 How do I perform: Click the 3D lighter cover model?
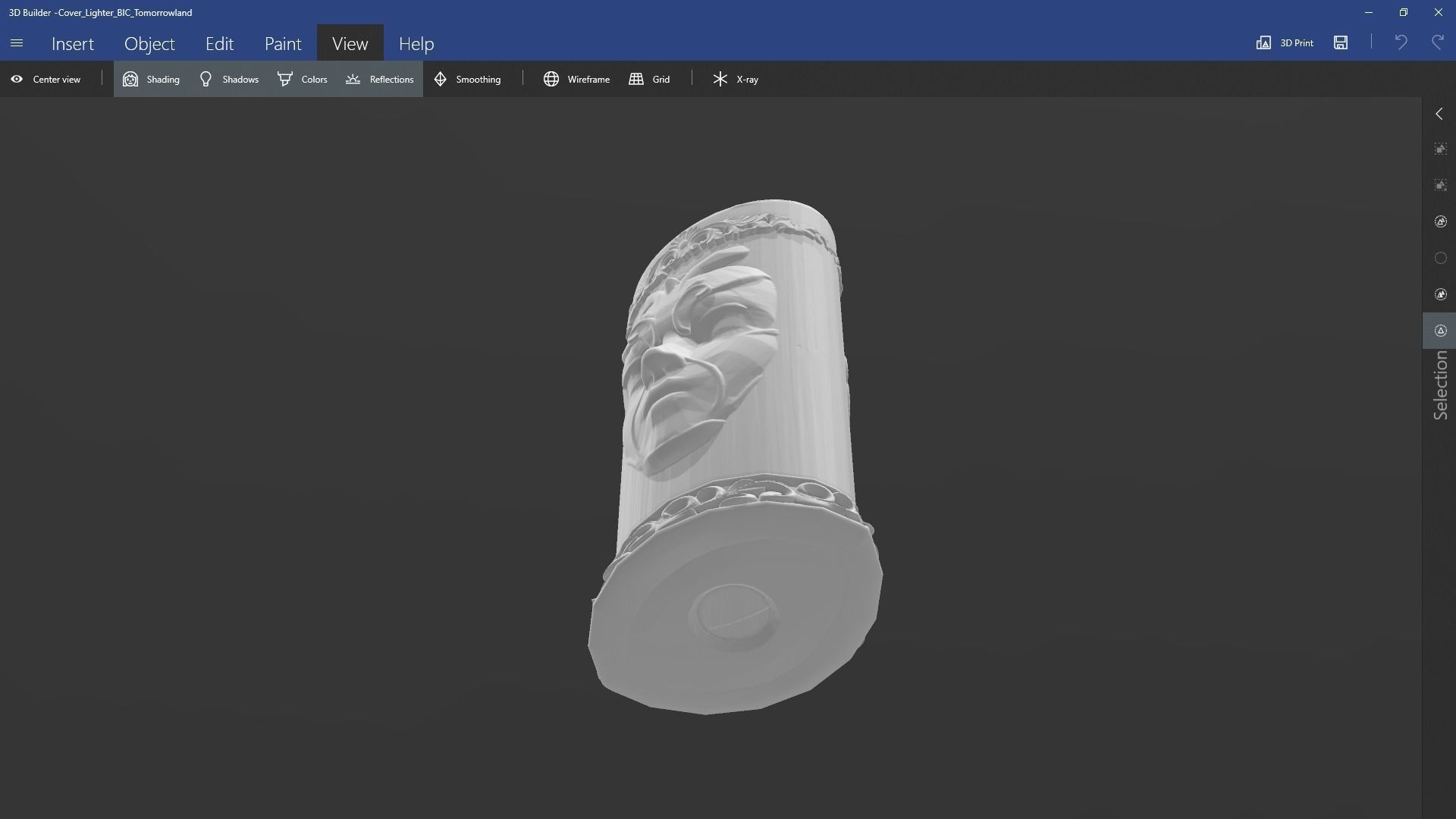pyautogui.click(x=736, y=455)
